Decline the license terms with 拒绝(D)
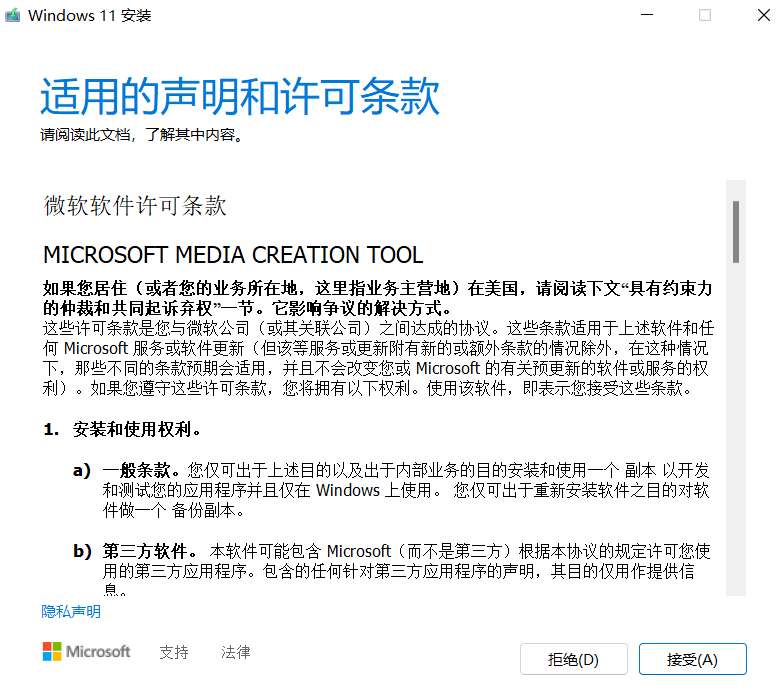This screenshot has width=784, height=696. pyautogui.click(x=574, y=659)
